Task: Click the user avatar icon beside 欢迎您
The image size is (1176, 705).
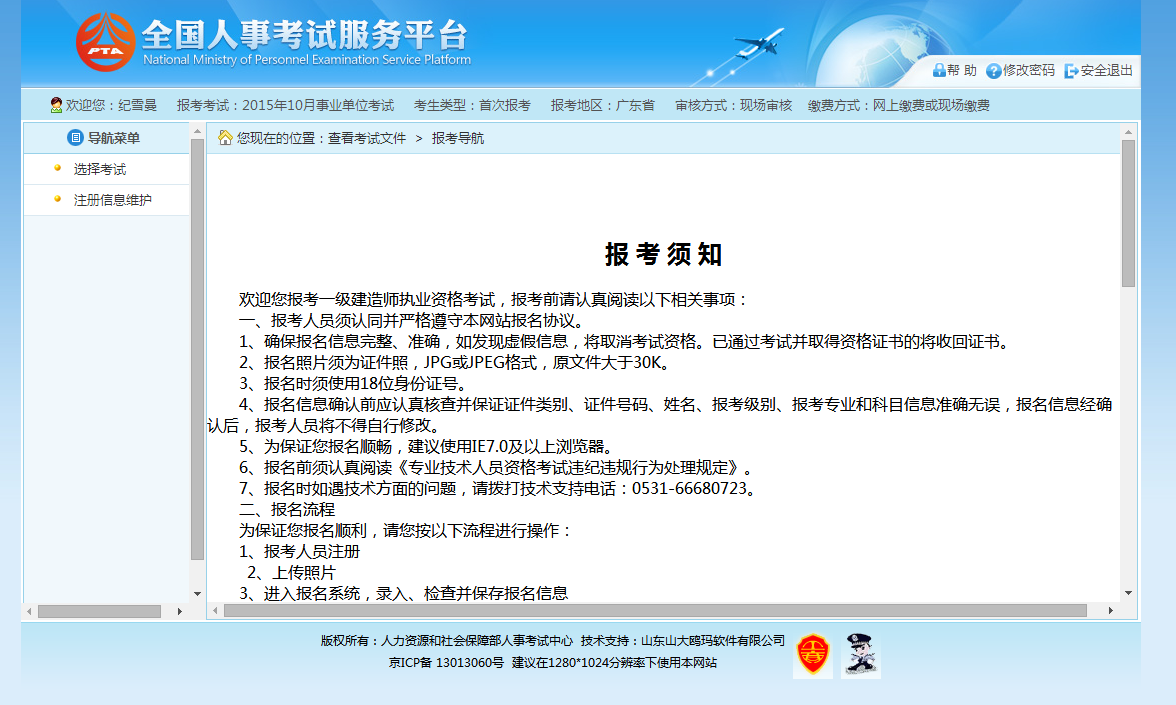Action: [x=56, y=105]
